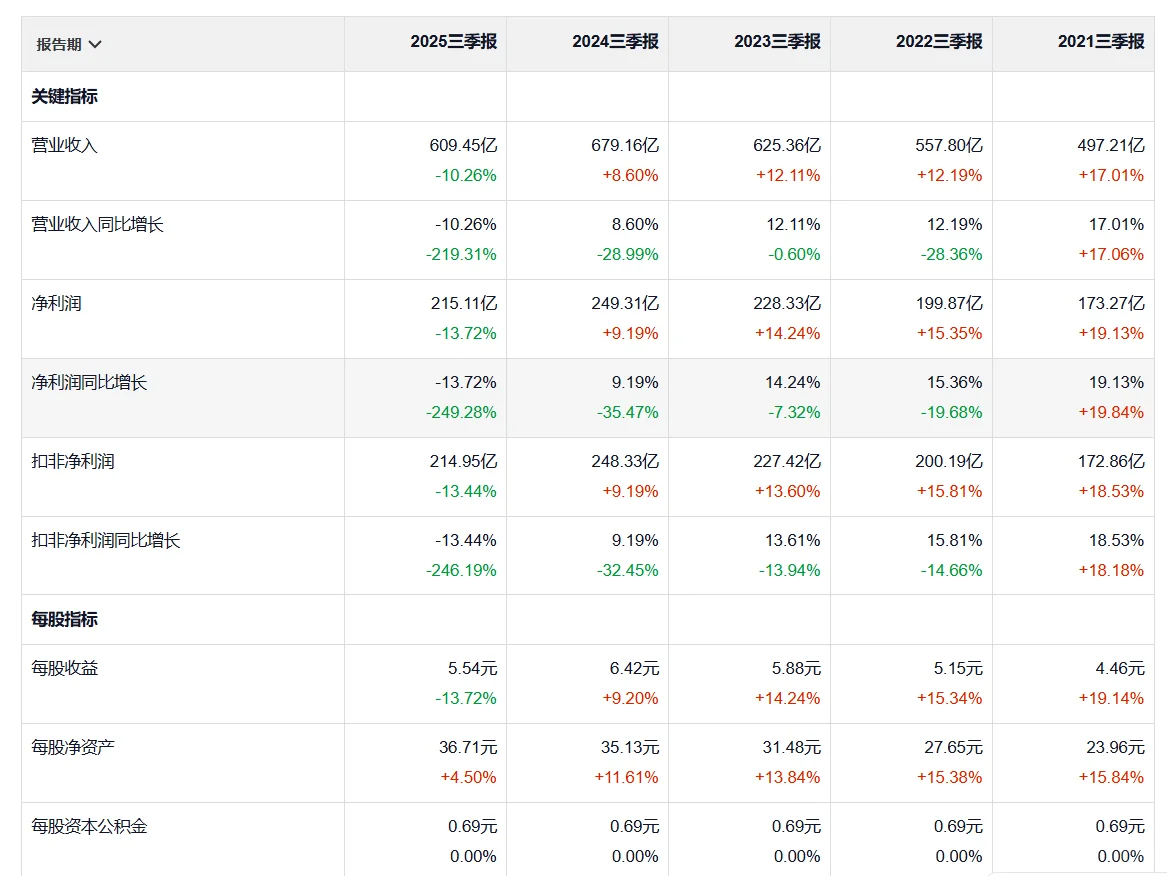Select the 4.46元 earnings per share

coord(1119,668)
